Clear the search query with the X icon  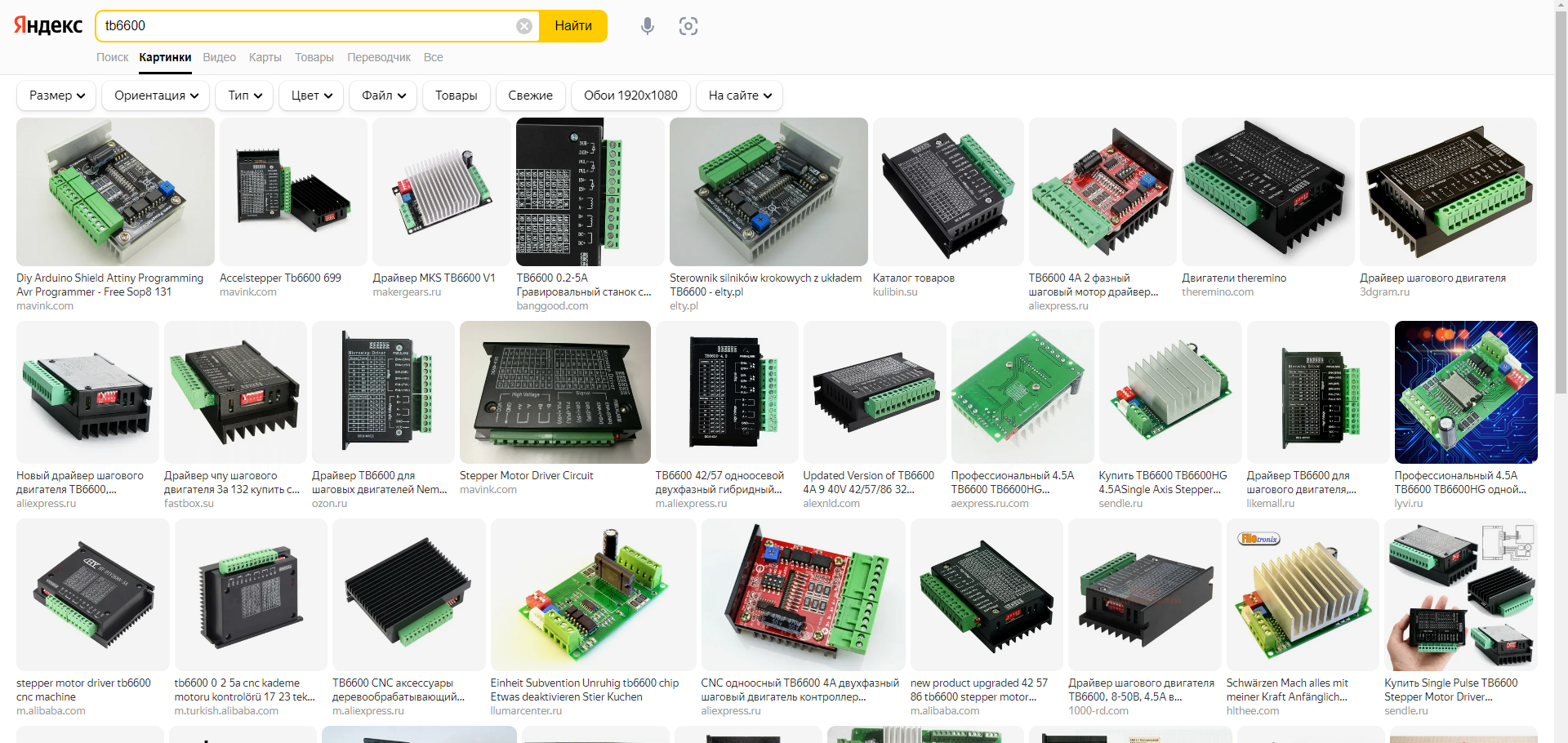(524, 26)
